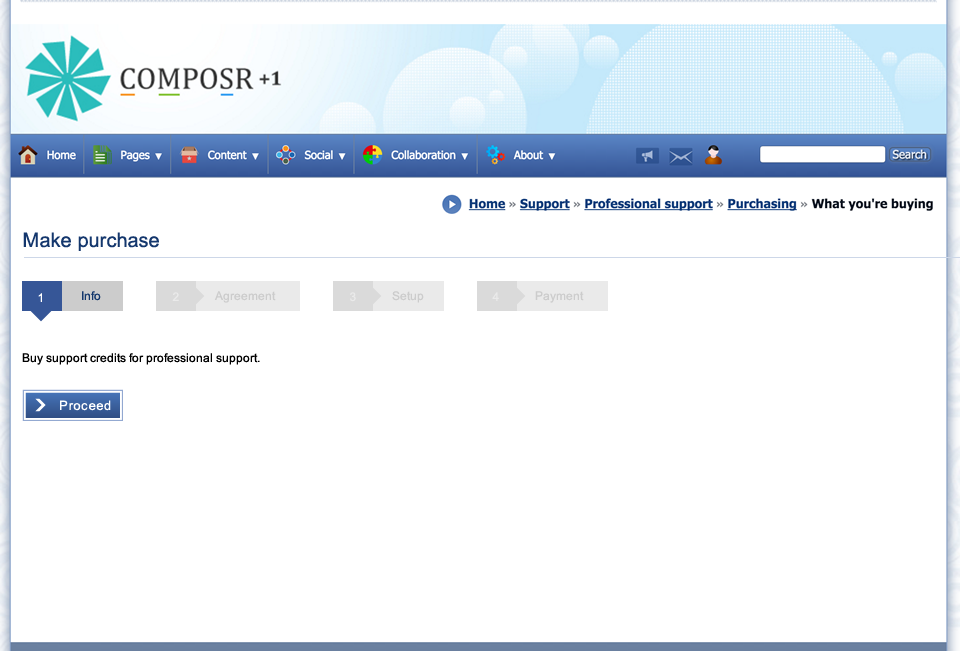Go to Home in navigation bar

point(61,155)
